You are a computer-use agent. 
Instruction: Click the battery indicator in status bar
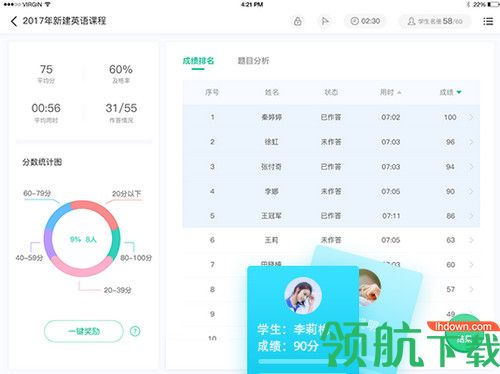(493, 5)
